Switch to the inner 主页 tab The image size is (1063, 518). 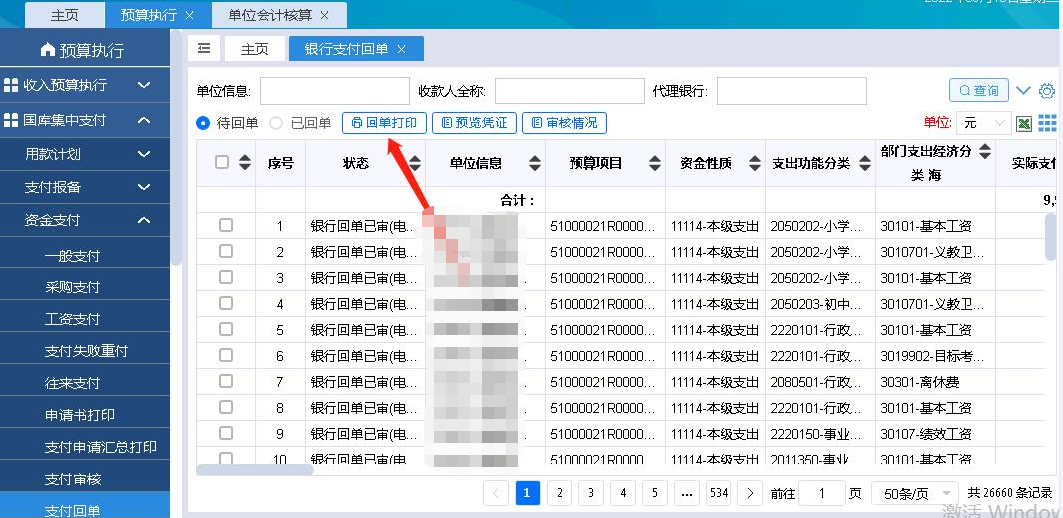255,49
